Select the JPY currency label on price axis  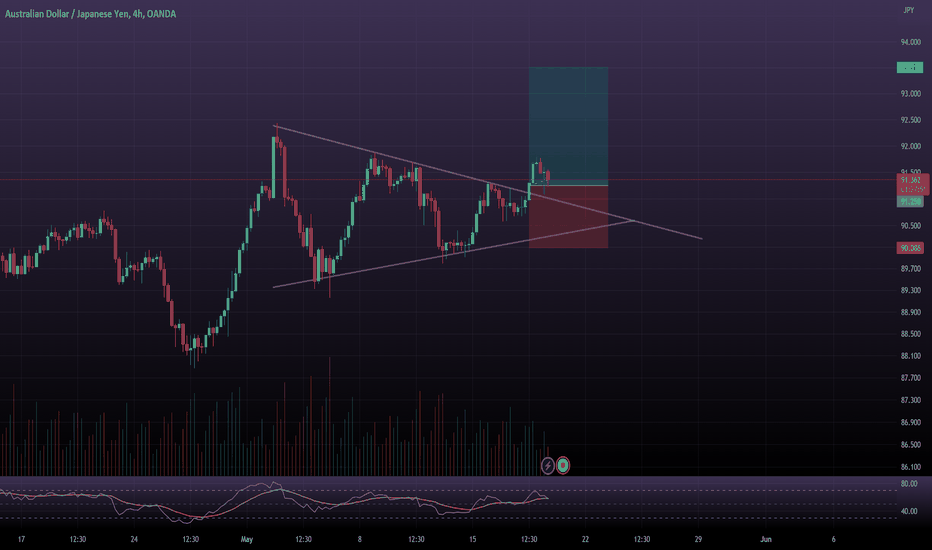click(908, 10)
